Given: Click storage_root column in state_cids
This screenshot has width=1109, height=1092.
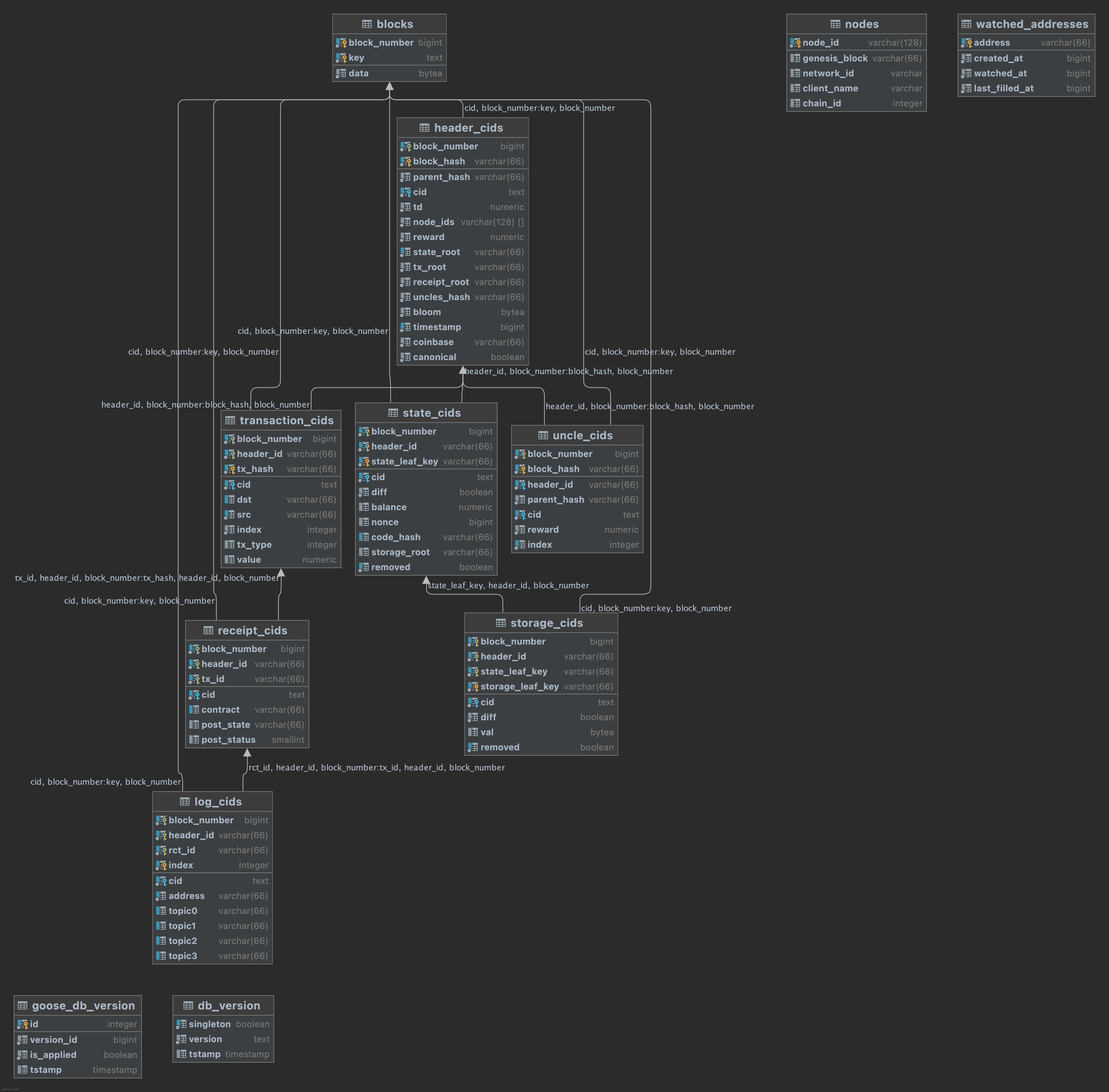Looking at the screenshot, I should click(426, 552).
